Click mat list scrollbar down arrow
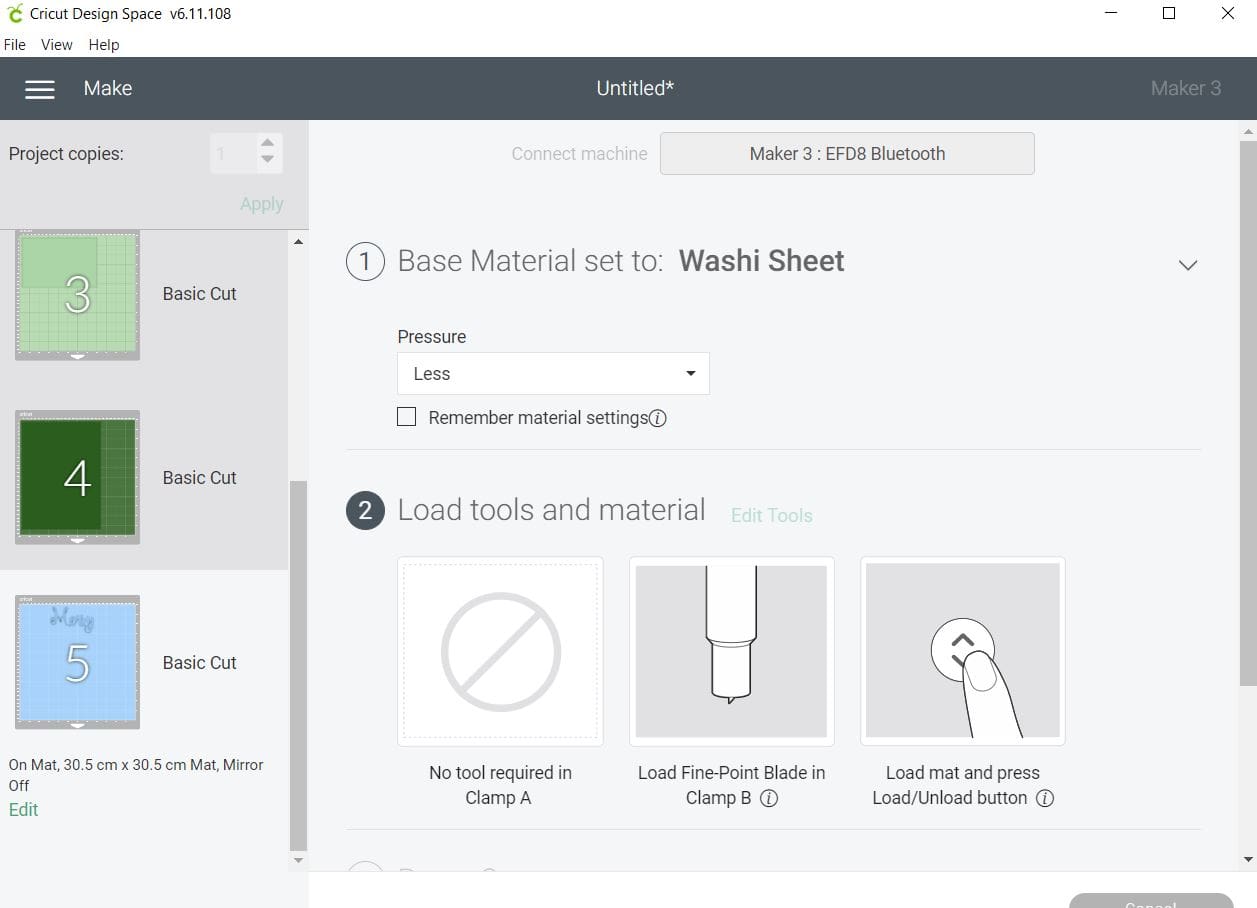Screen dimensions: 1257x908 298,860
